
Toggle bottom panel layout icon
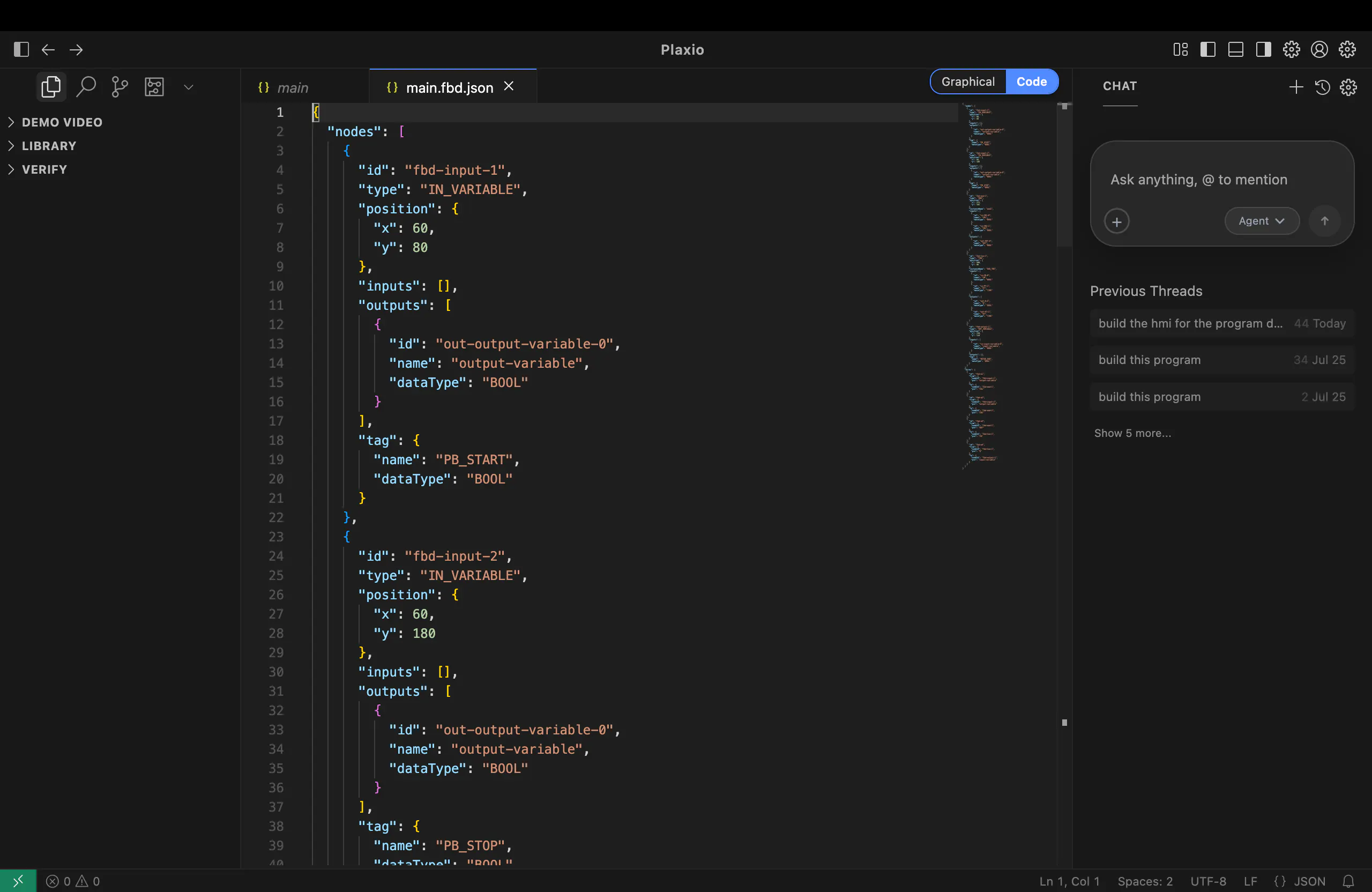tap(1235, 50)
